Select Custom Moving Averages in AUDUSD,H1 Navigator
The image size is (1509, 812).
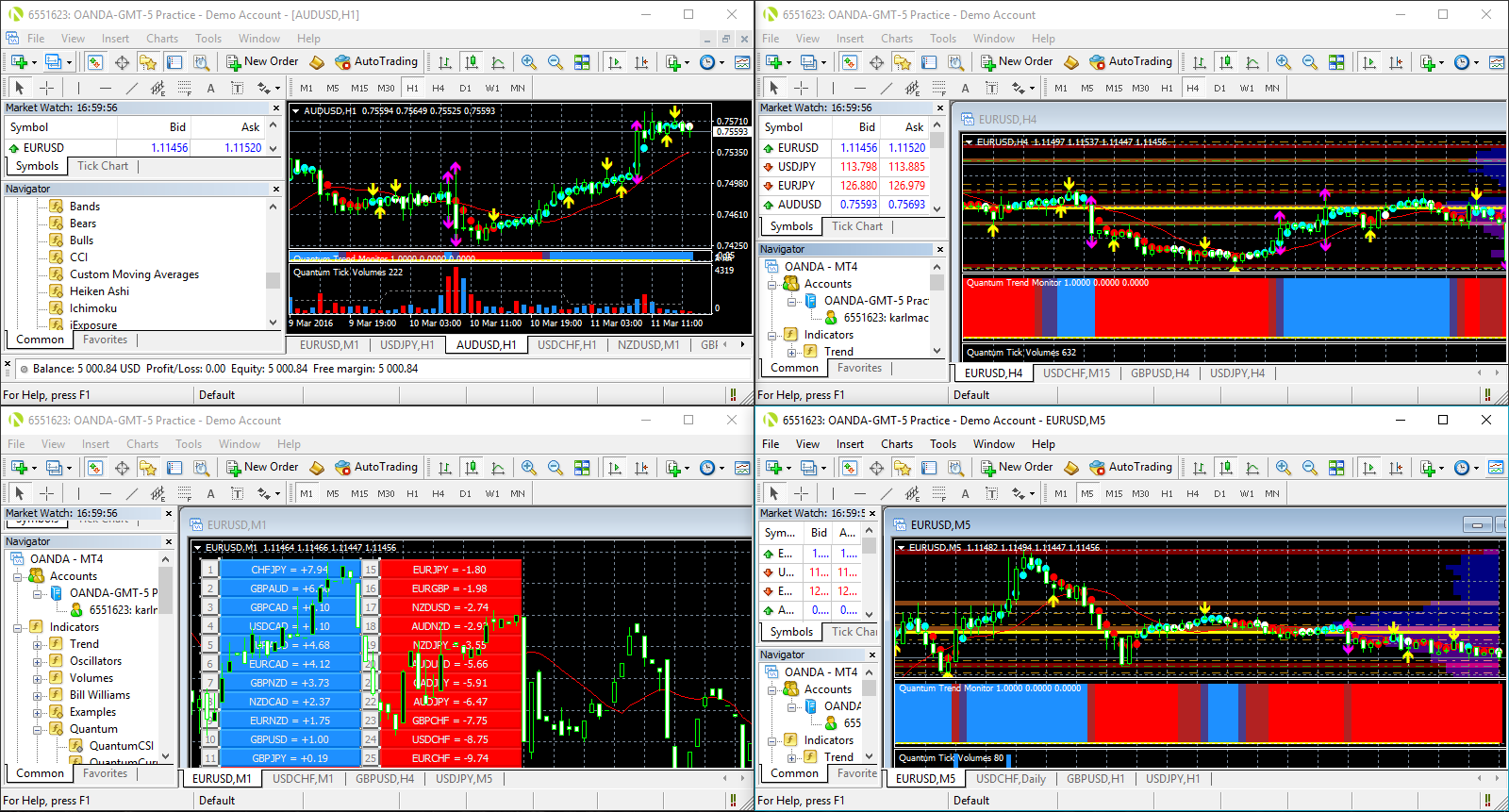(x=134, y=274)
